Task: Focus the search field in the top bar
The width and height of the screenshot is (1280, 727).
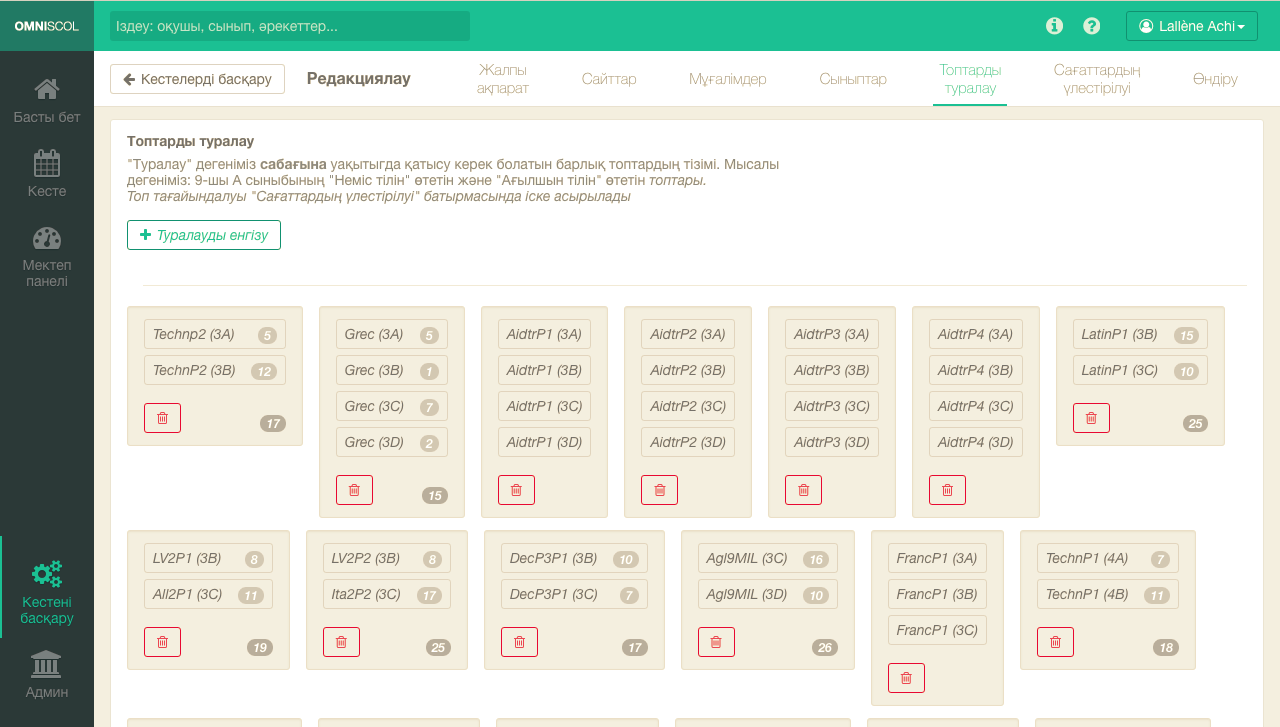Action: (x=290, y=26)
